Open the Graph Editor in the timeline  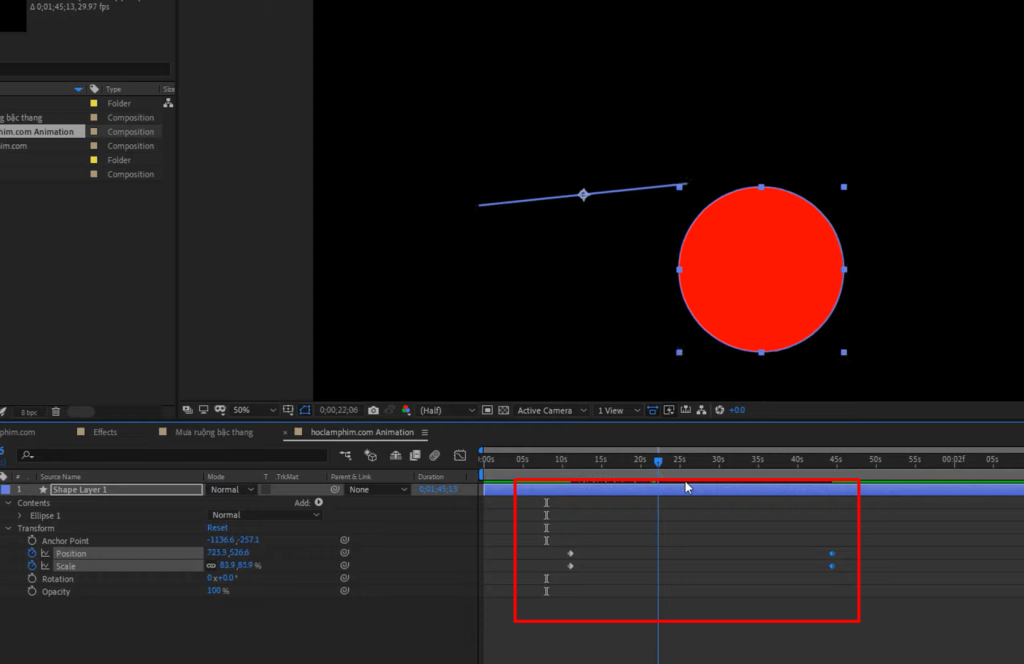pos(460,455)
